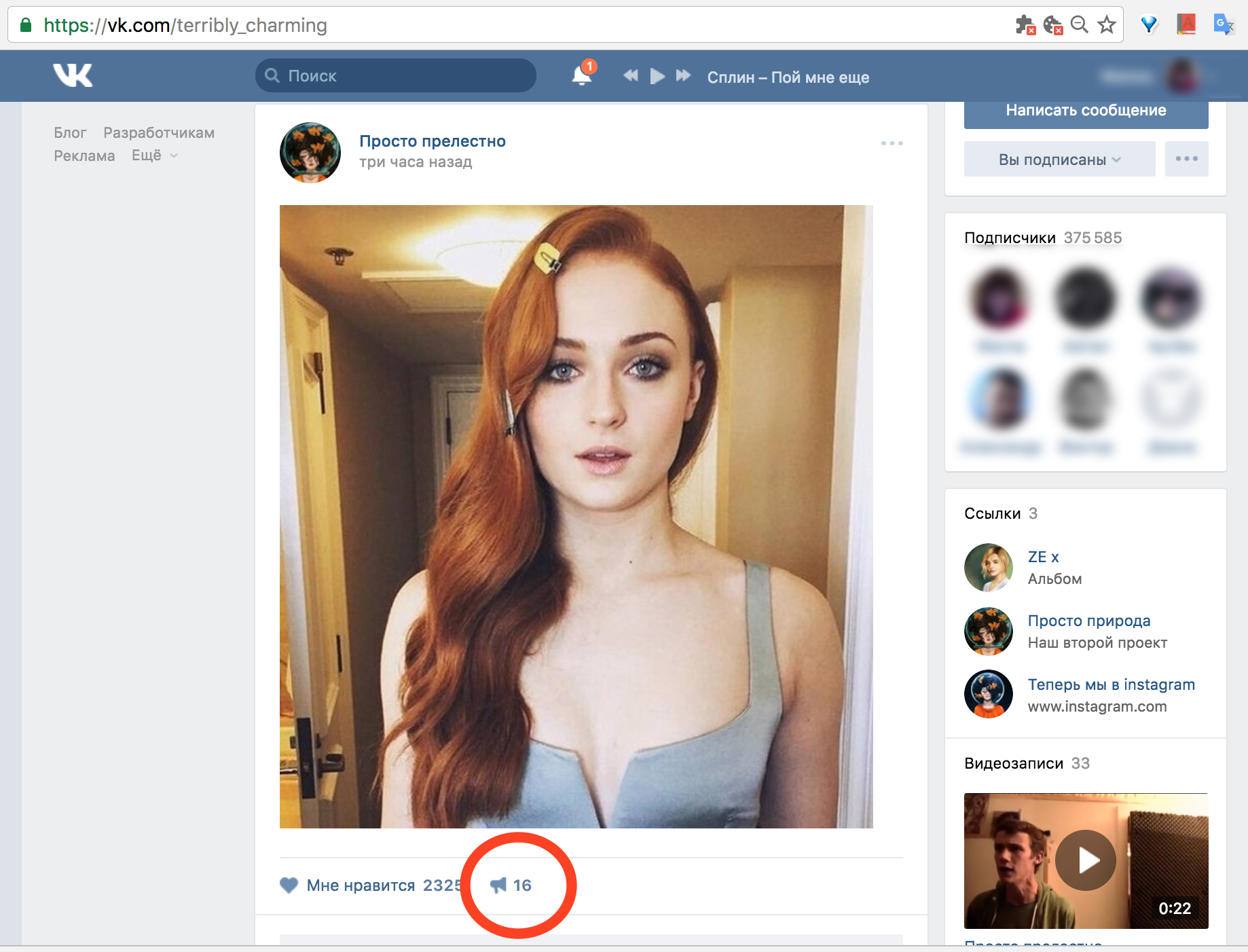This screenshot has height=952, width=1248.
Task: Open the Google Translate extension icon
Action: (1223, 25)
